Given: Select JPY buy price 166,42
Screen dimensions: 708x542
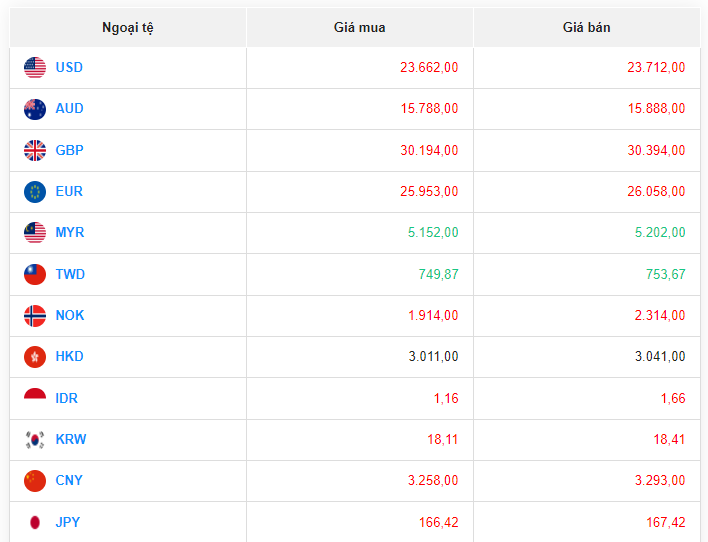Looking at the screenshot, I should 438,523.
